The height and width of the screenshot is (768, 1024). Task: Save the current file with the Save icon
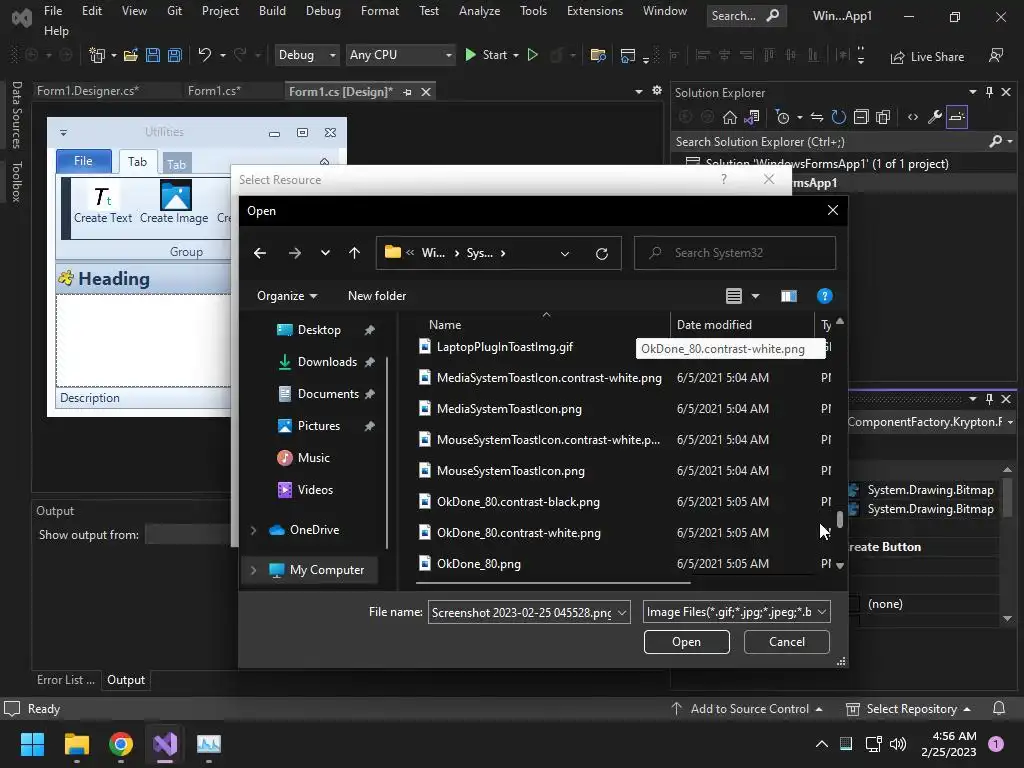click(x=153, y=56)
